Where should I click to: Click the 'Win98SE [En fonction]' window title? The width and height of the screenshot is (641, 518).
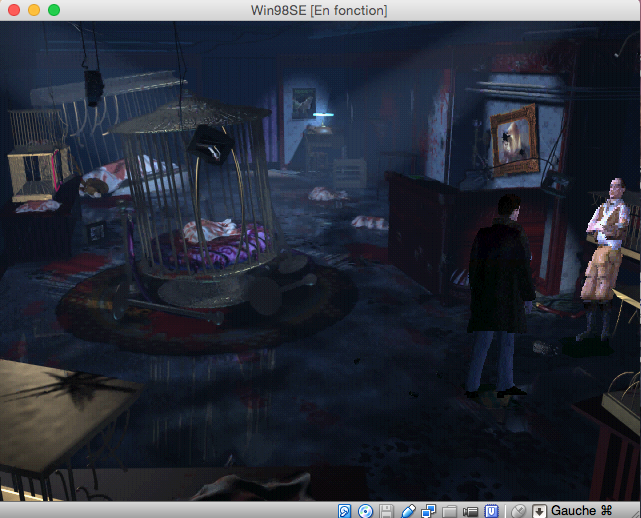[x=319, y=10]
